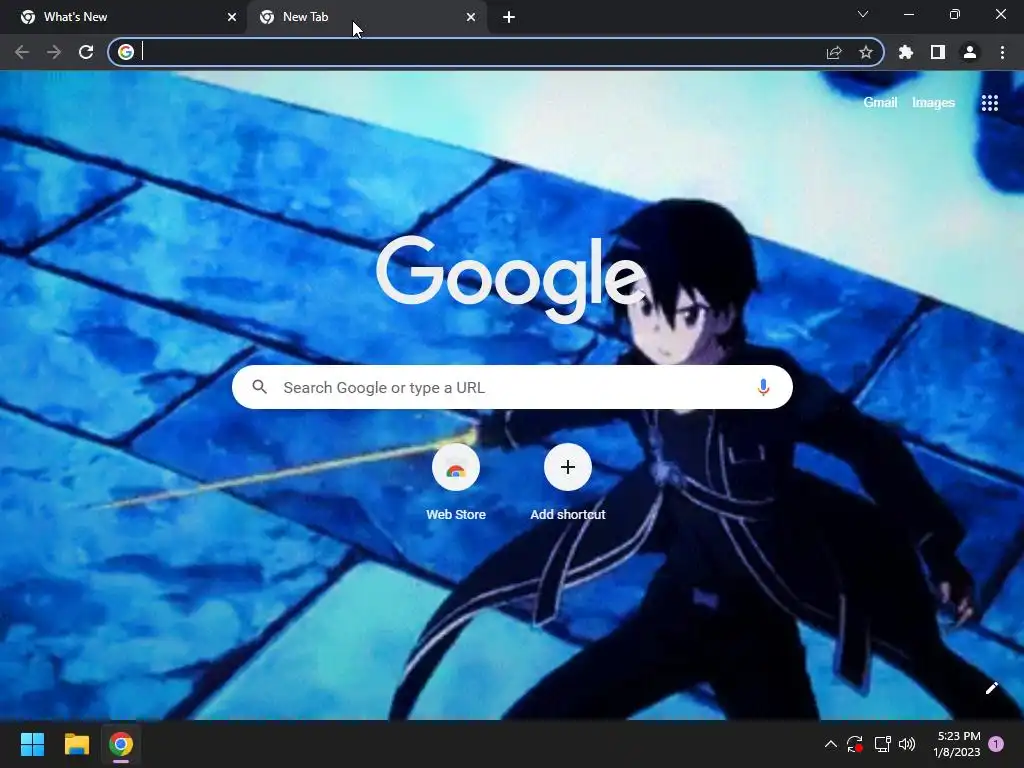Close the Chrome window
Screen dimensions: 1024x768
1000,14
